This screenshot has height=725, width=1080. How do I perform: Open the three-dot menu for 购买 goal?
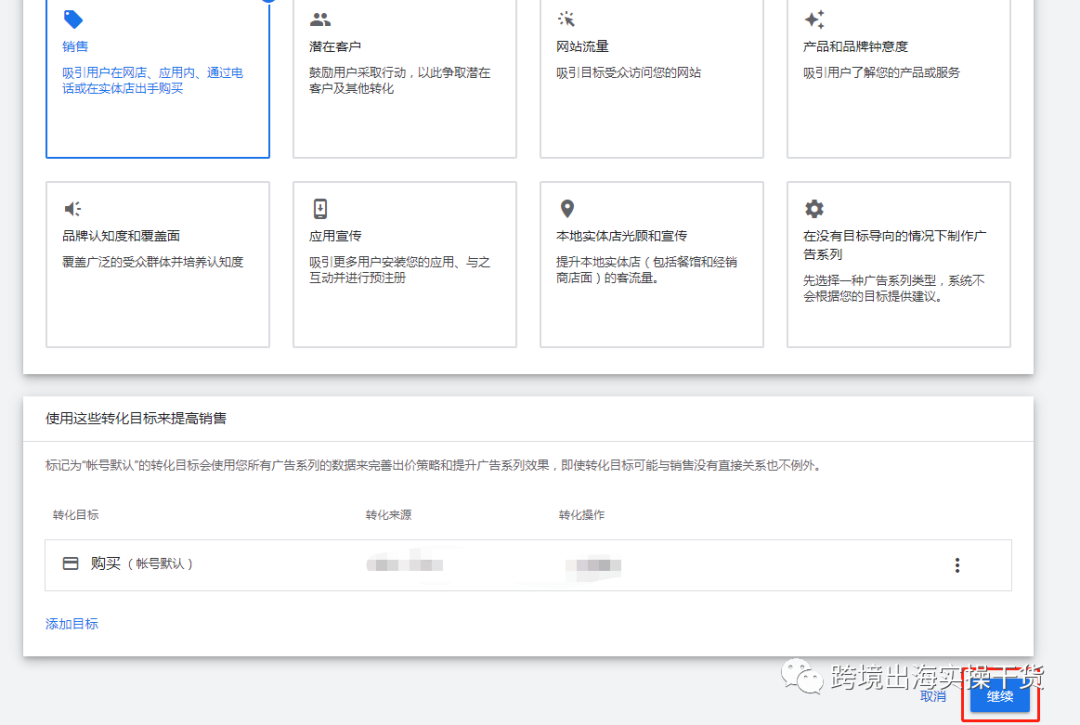pyautogui.click(x=957, y=563)
